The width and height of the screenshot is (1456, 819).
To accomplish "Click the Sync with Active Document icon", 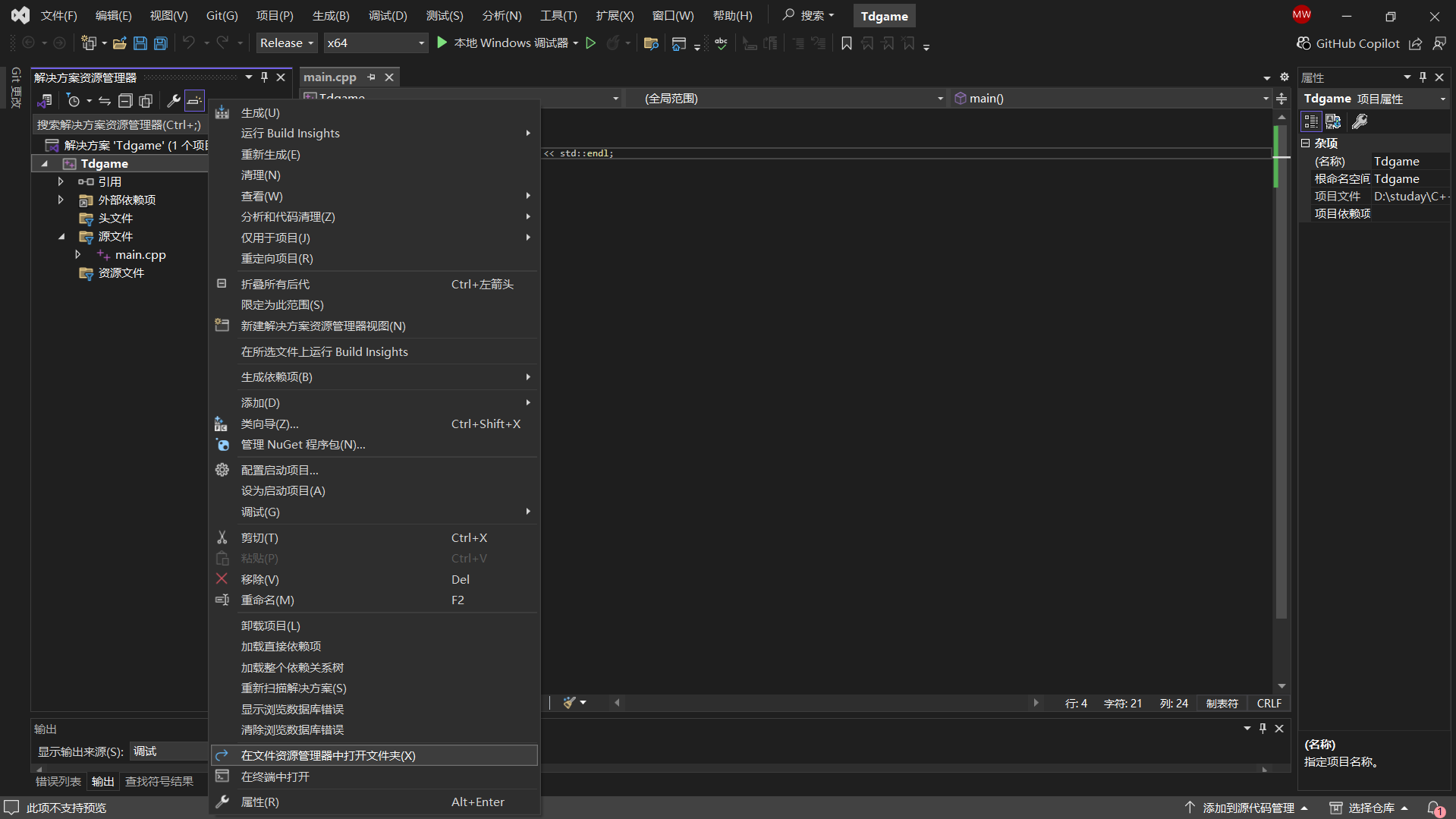I will 105,100.
